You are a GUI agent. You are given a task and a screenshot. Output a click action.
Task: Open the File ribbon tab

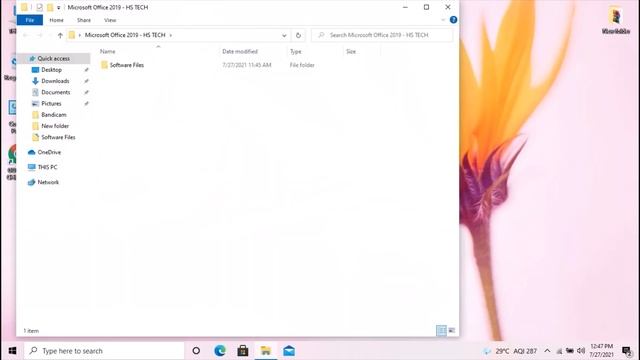(x=30, y=20)
